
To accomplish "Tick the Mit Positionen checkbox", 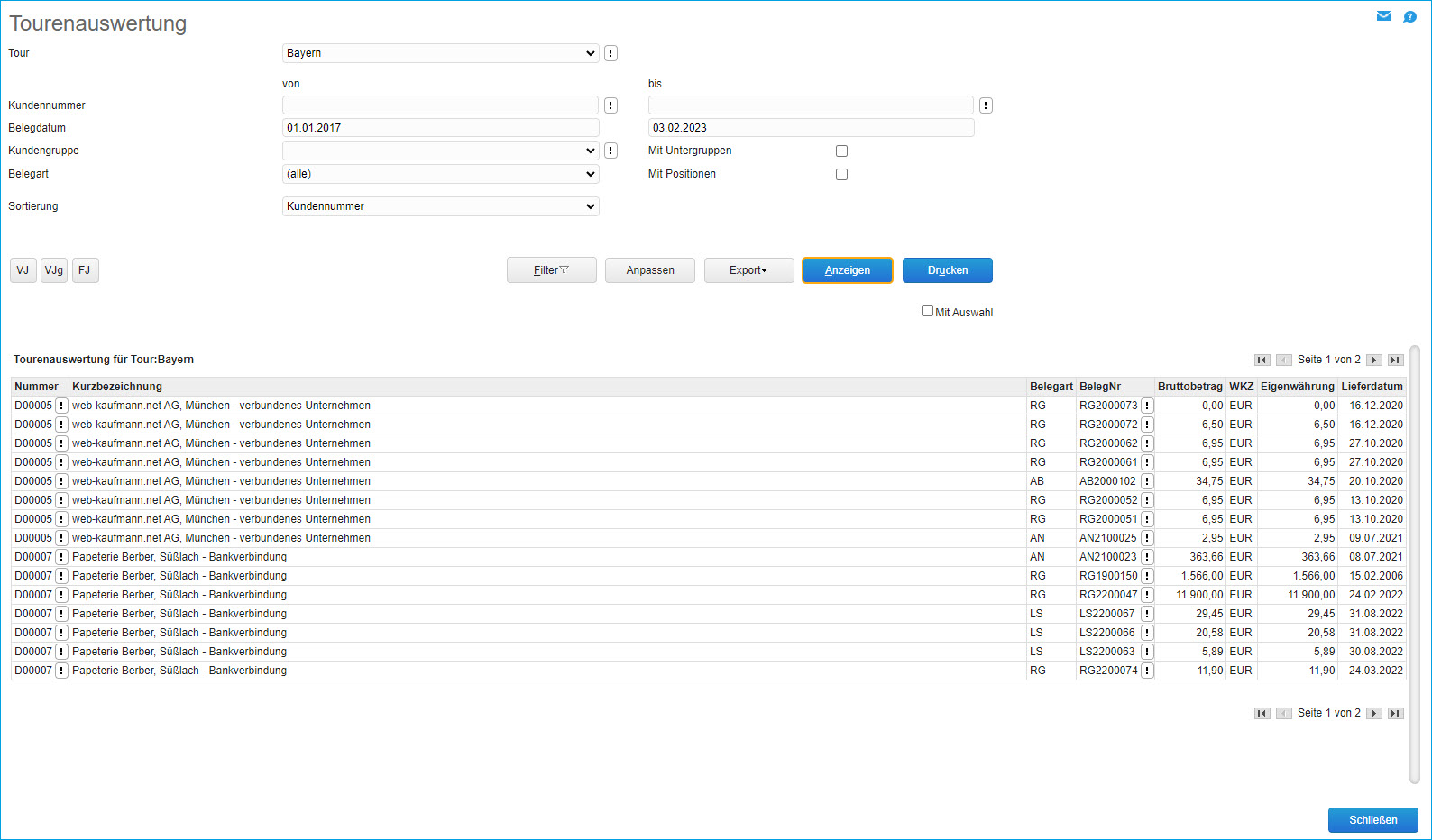I will (x=841, y=174).
